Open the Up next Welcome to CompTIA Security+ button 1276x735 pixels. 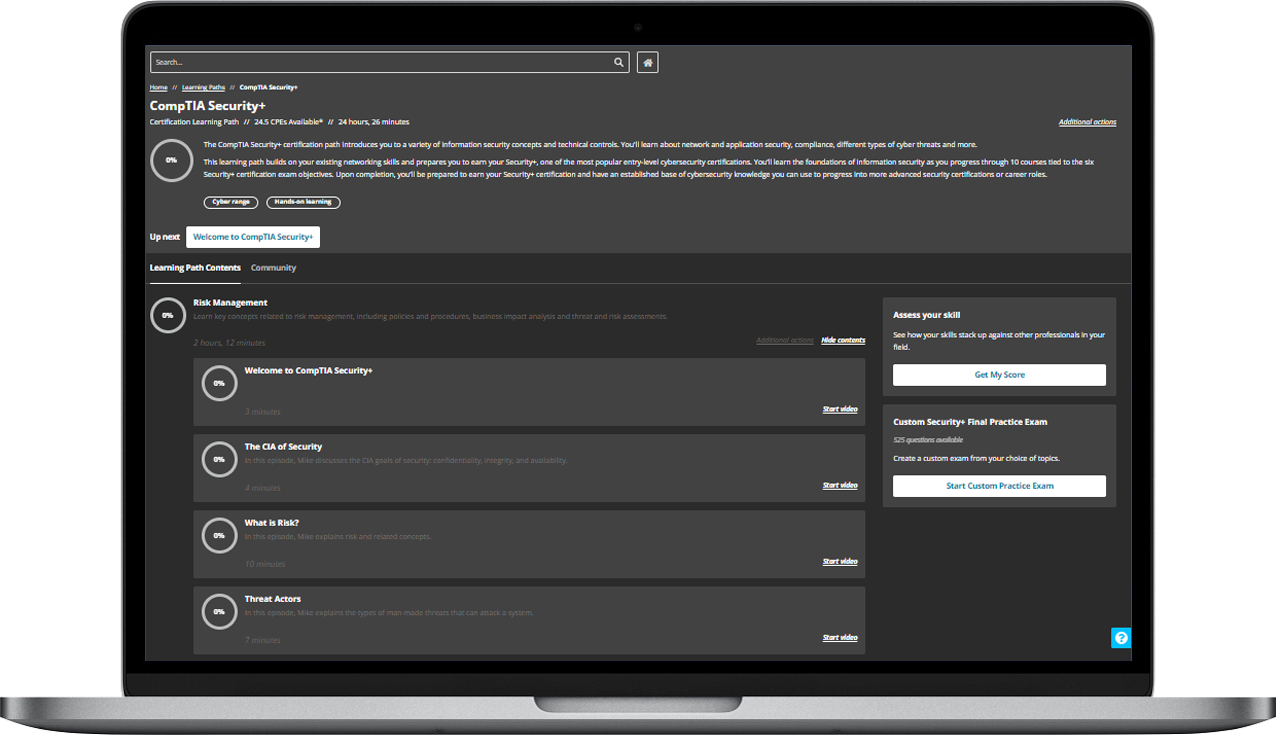pos(253,237)
